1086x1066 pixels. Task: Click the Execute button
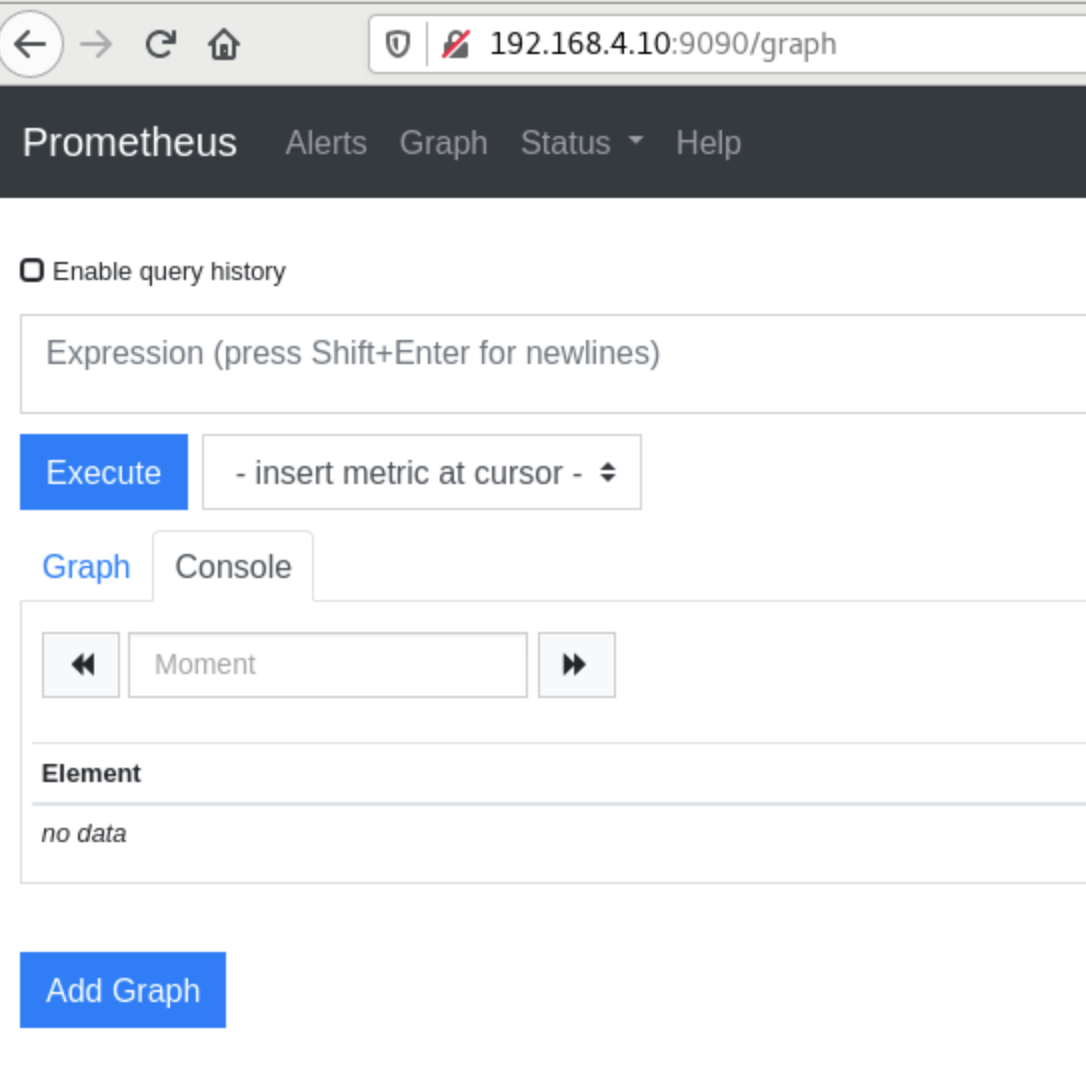[x=104, y=472]
